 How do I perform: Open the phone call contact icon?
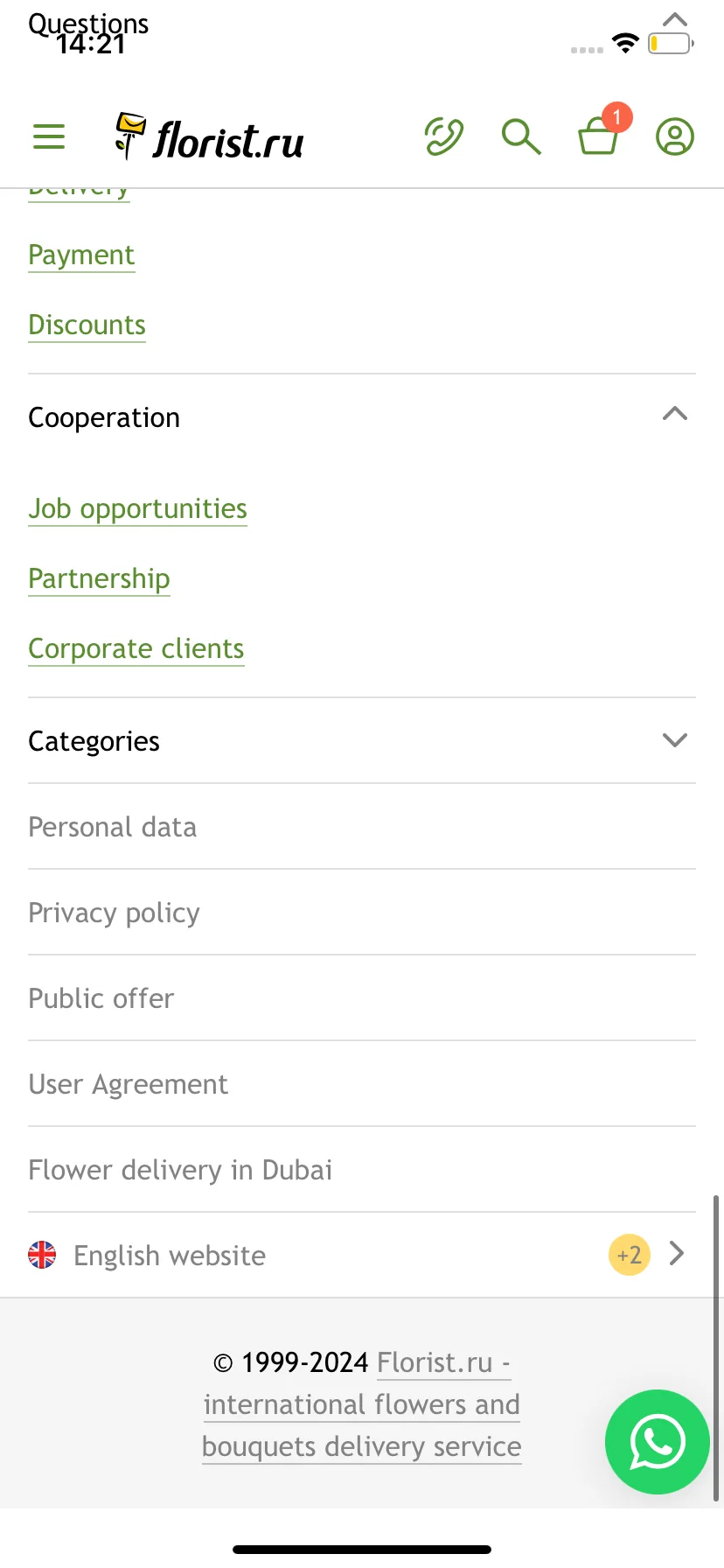(x=444, y=136)
